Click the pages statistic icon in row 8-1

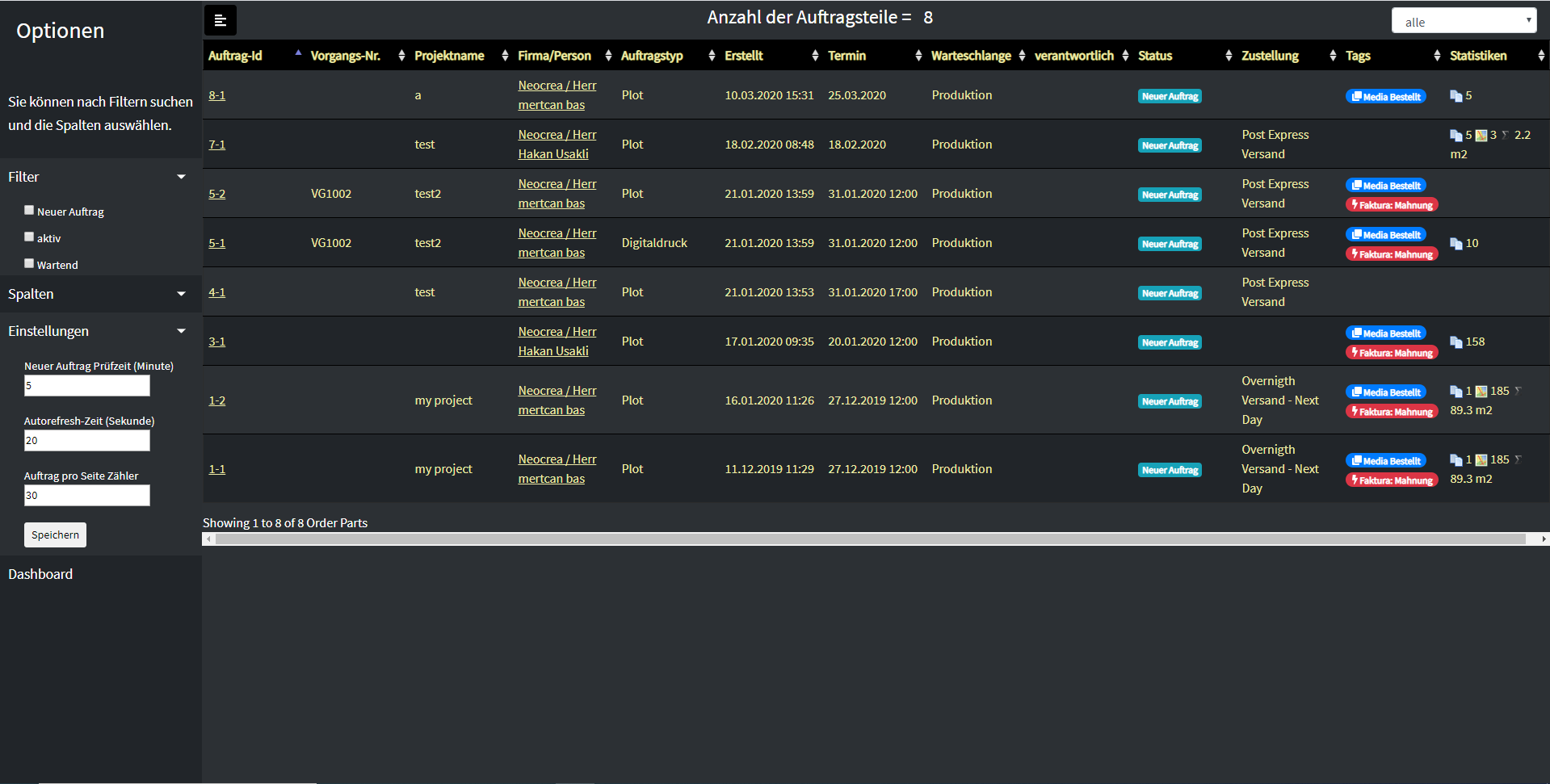[x=1456, y=96]
